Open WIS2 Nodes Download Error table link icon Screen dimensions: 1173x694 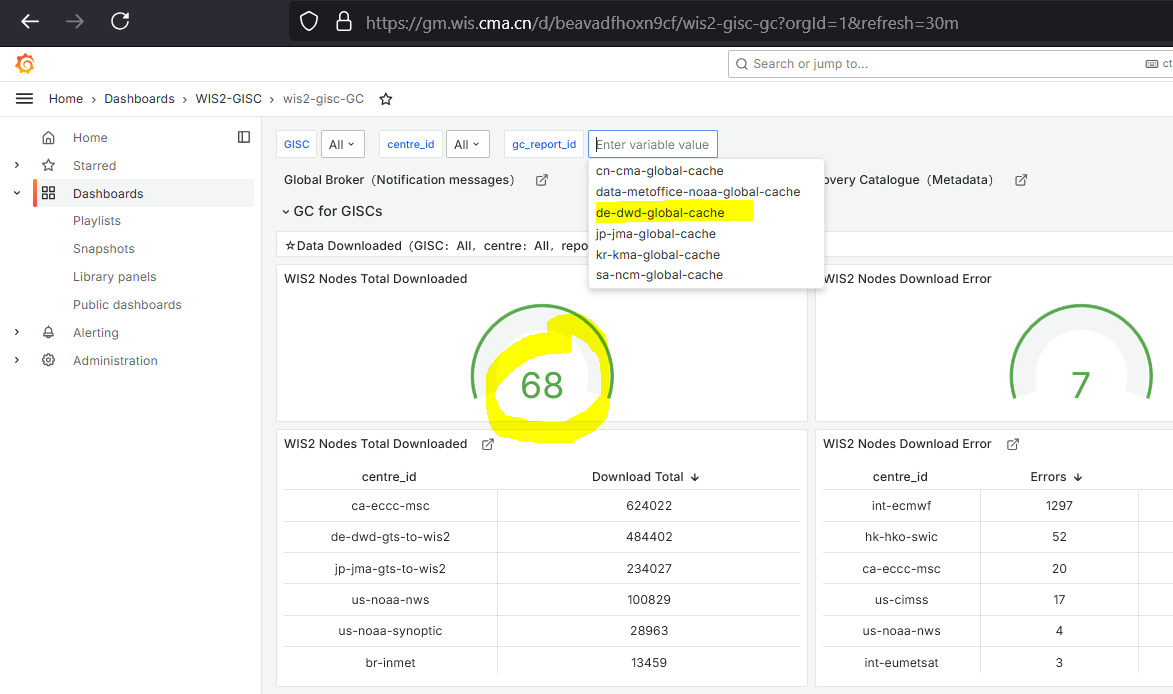click(x=1013, y=444)
